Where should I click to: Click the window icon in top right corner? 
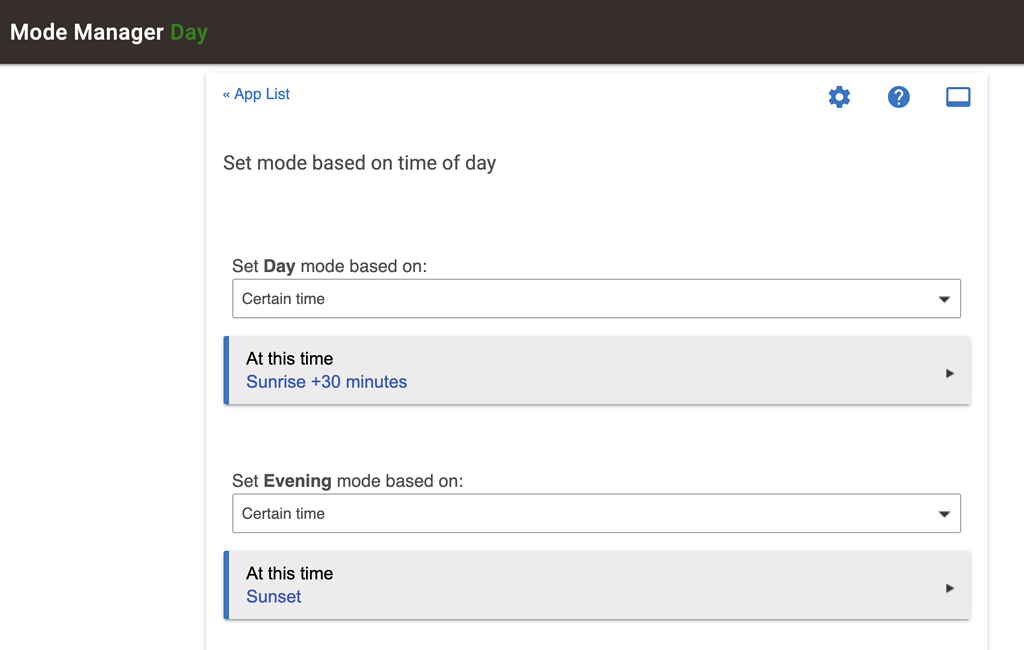[958, 96]
